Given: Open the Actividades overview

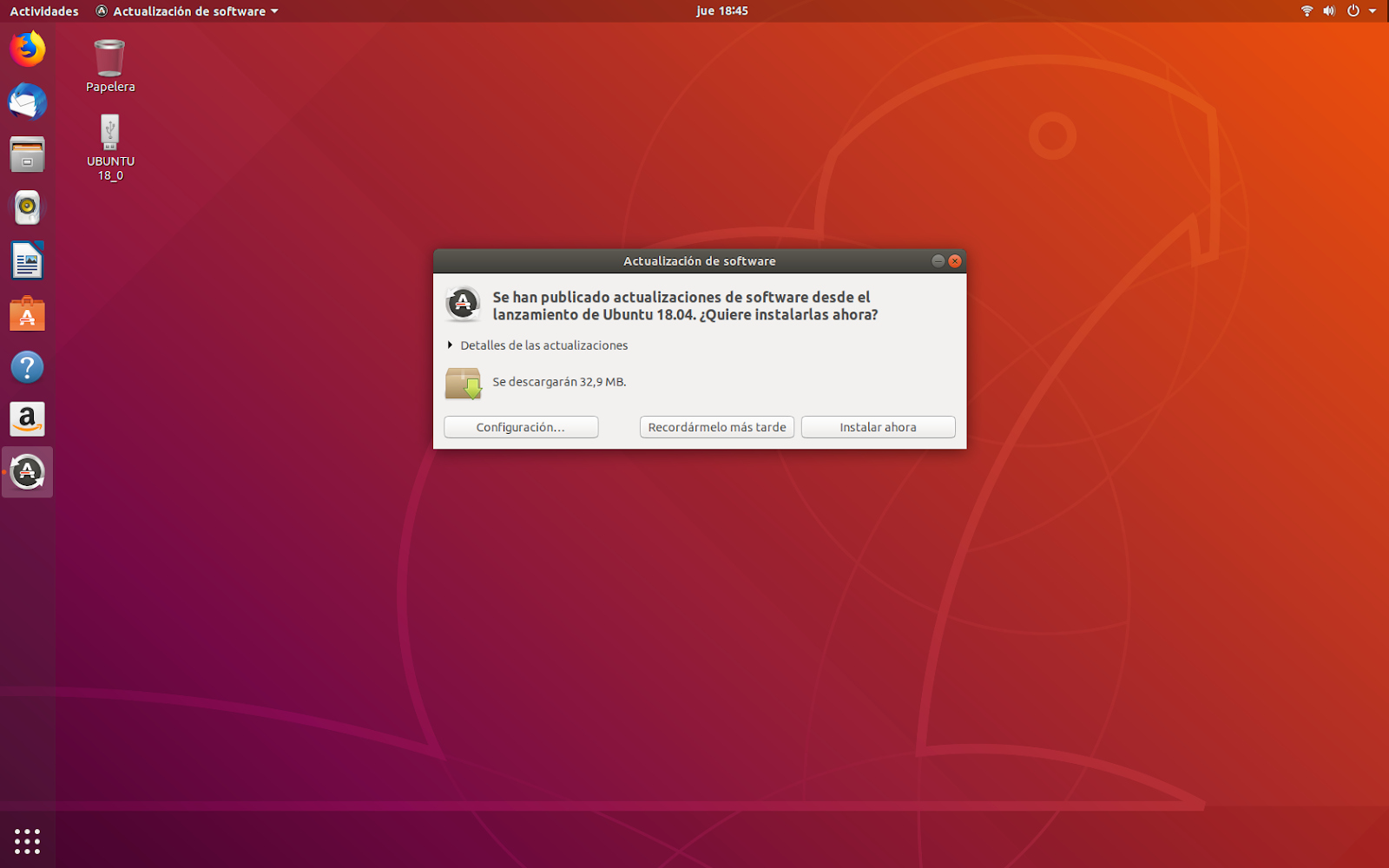Looking at the screenshot, I should 44,11.
